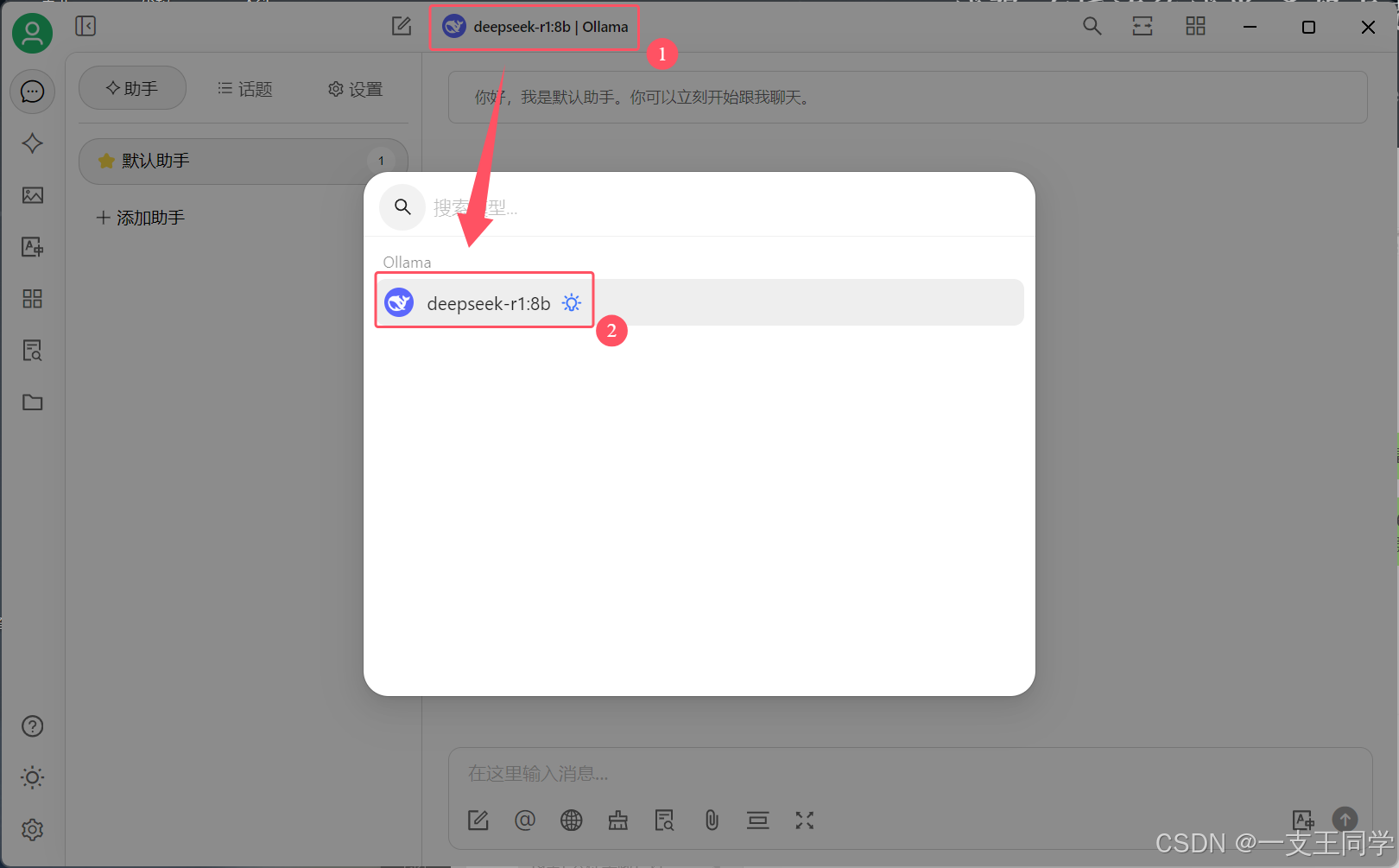Click the translate icon near send button
The image size is (1399, 868).
(1303, 819)
